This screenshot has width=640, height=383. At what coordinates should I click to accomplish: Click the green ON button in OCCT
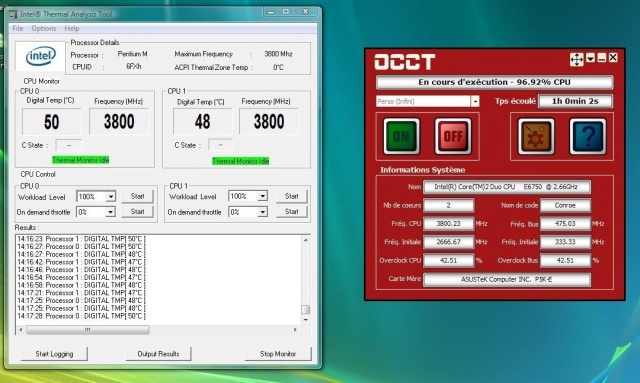[401, 136]
